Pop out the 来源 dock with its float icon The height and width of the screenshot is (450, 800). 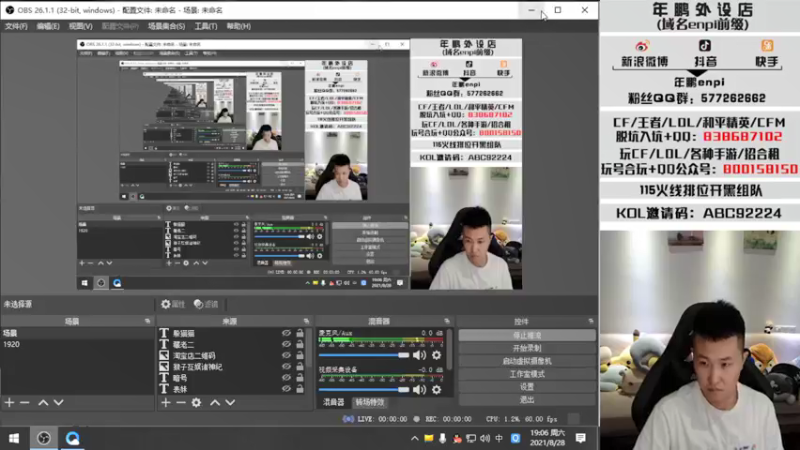pyautogui.click(x=306, y=321)
